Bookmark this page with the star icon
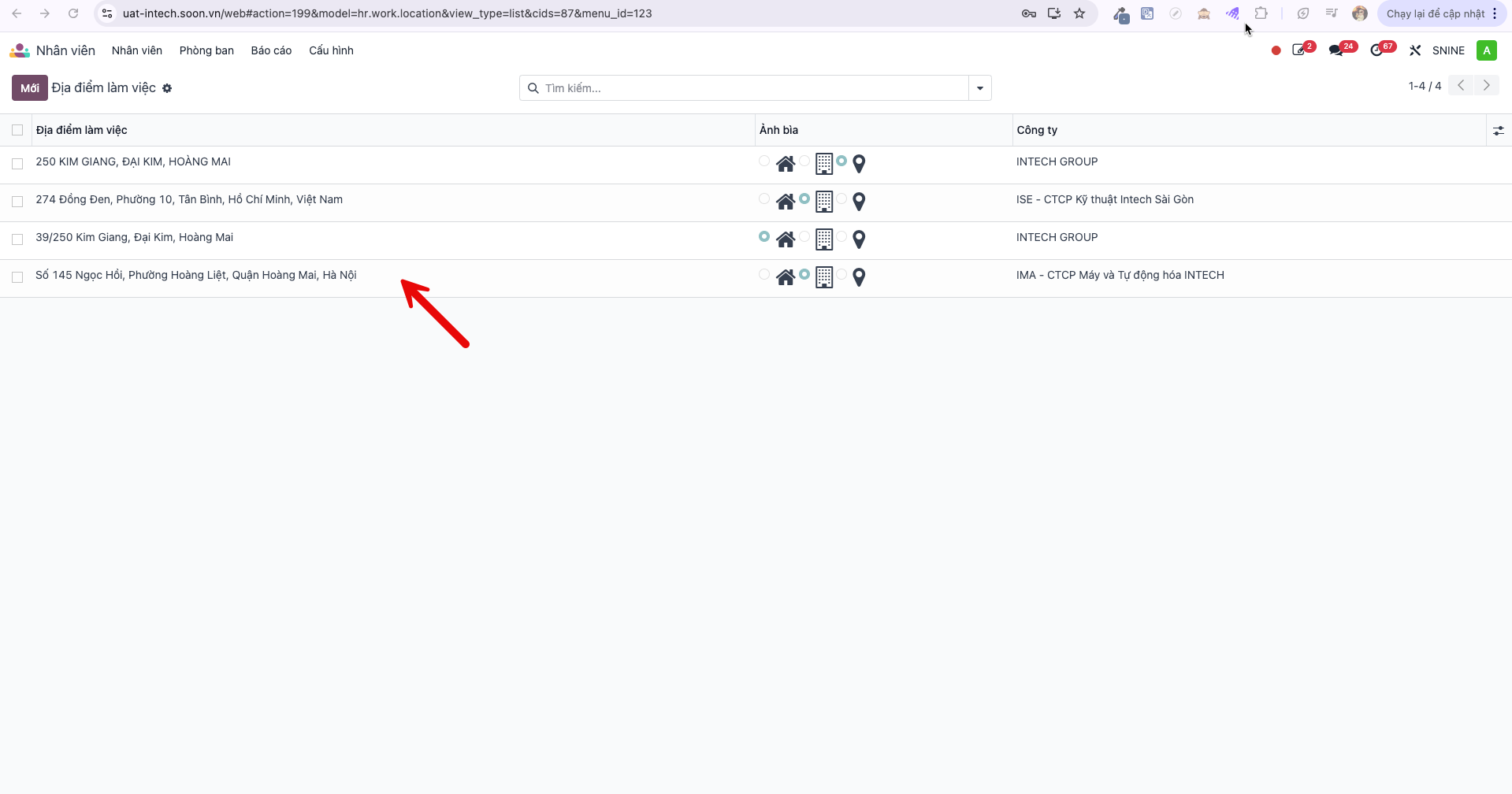This screenshot has width=1512, height=794. coord(1079,13)
